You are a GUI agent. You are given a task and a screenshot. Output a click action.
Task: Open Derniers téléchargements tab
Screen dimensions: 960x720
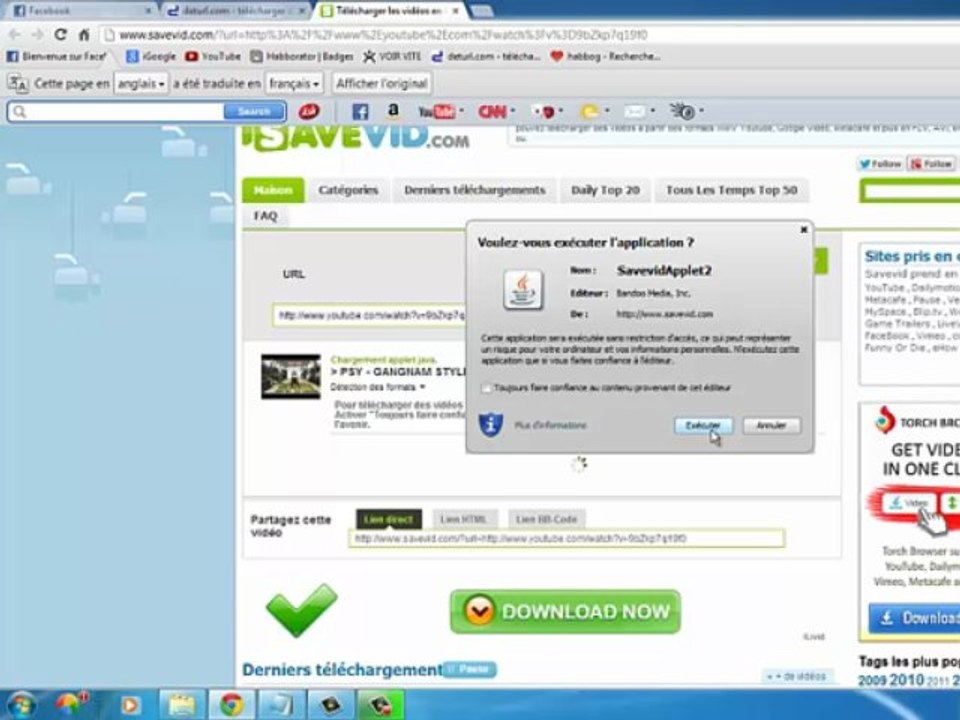[x=474, y=190]
